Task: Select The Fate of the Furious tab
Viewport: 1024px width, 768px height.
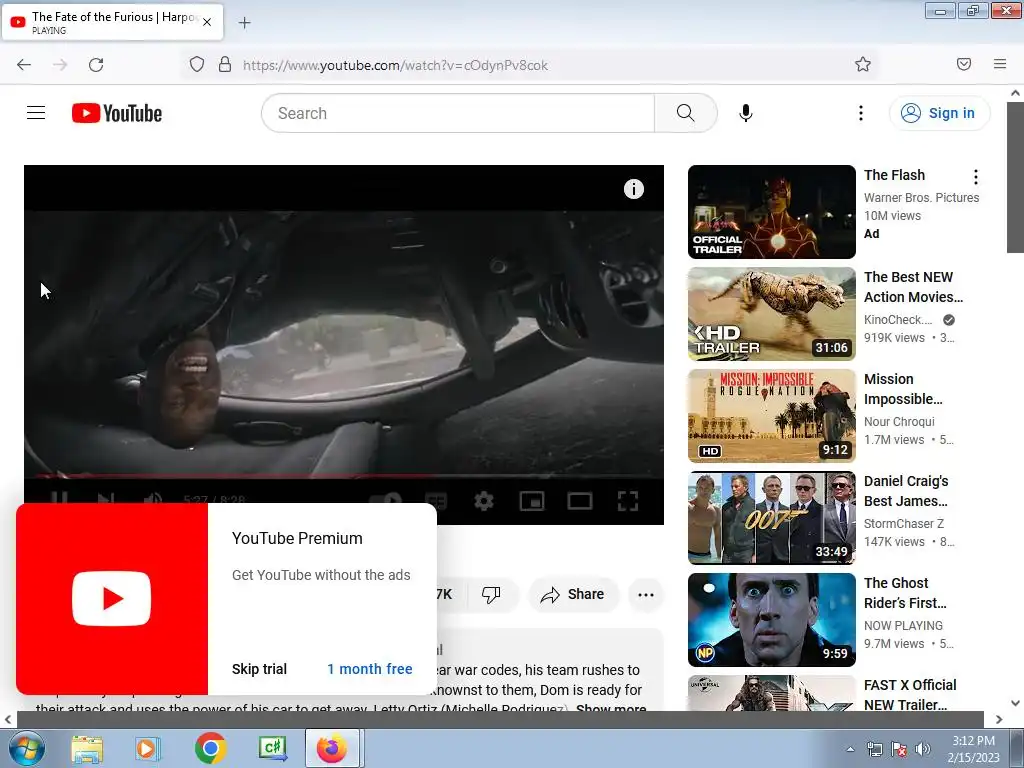Action: (112, 22)
